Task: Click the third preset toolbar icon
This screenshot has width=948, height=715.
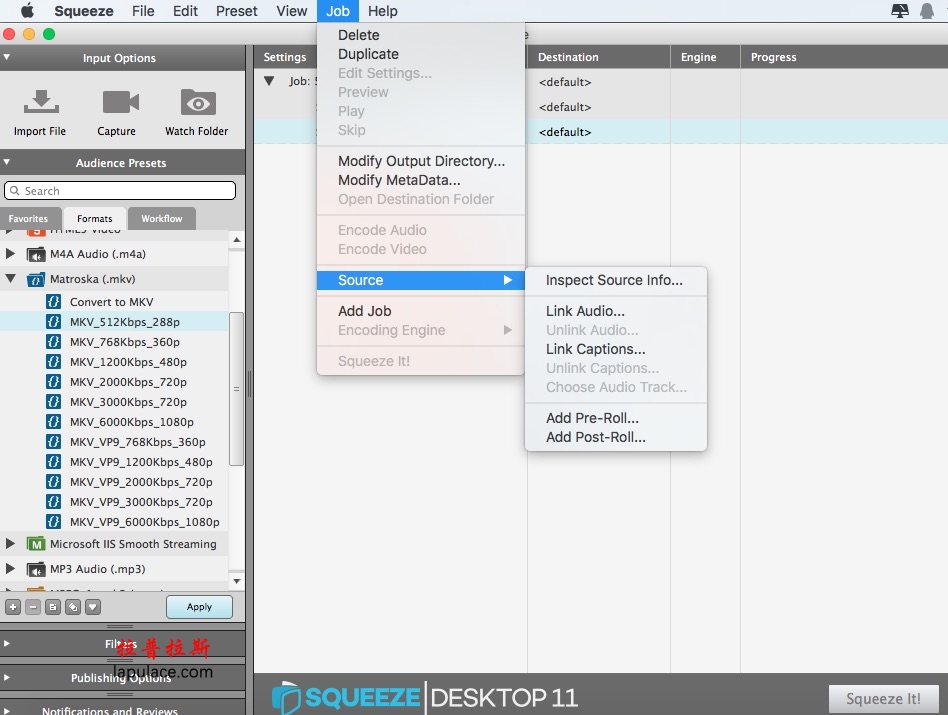Action: pos(53,607)
